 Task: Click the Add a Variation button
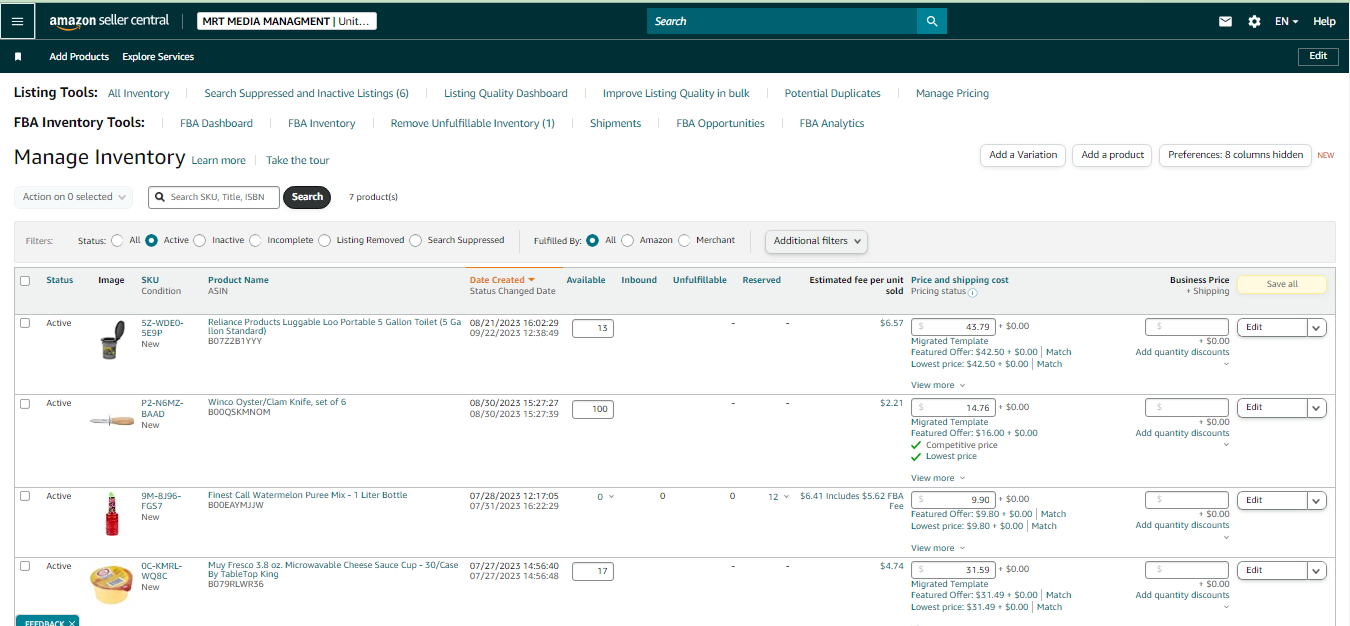(x=1023, y=155)
